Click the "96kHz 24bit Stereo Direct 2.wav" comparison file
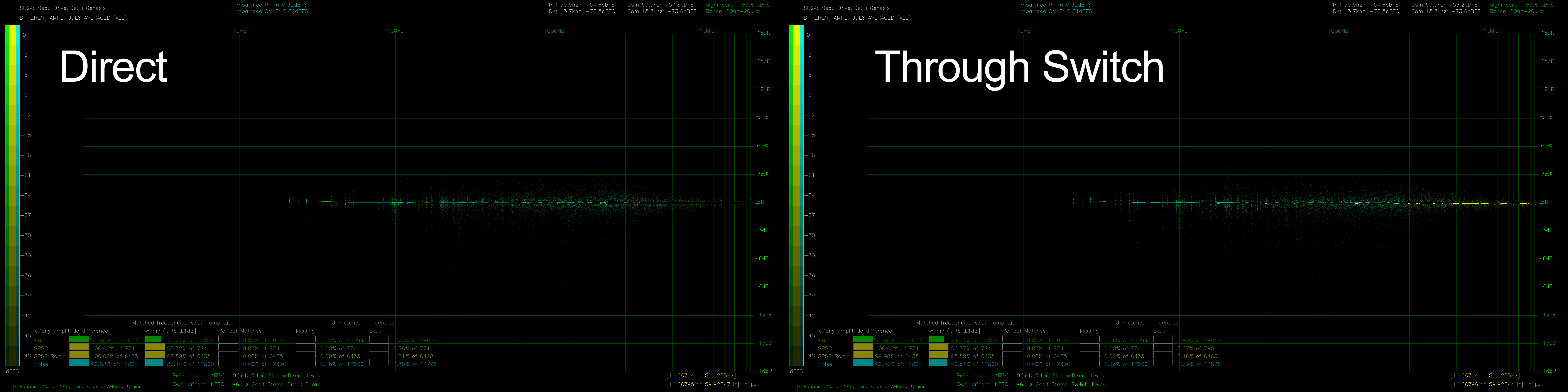This screenshot has width=1568, height=392. (276, 385)
